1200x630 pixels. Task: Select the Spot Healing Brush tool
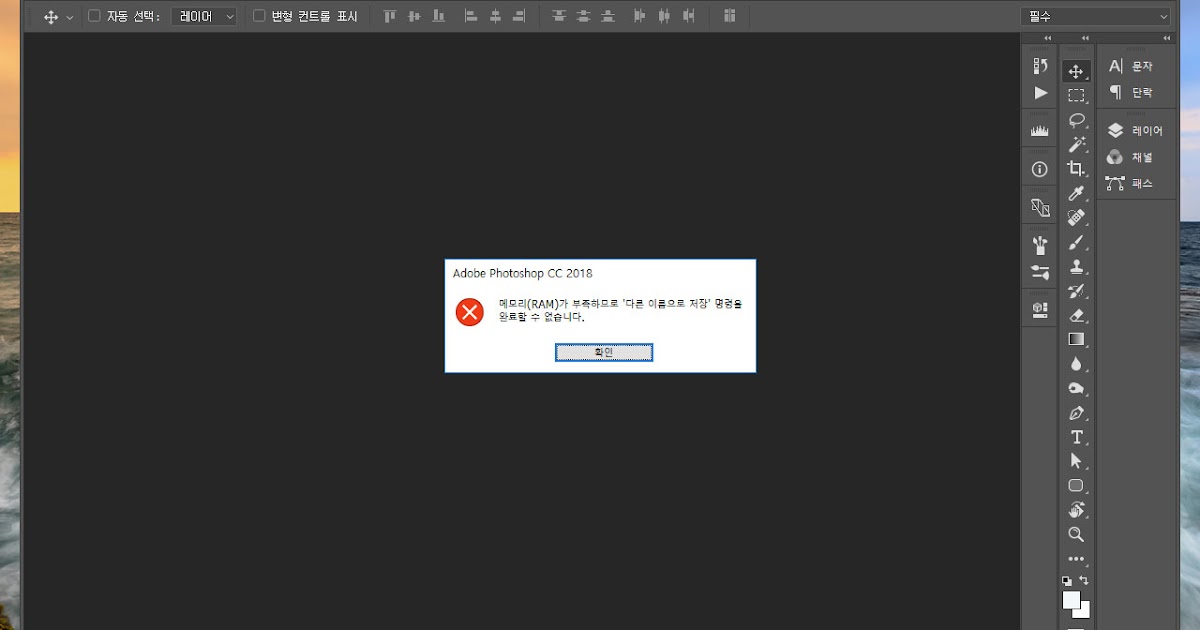point(1076,217)
